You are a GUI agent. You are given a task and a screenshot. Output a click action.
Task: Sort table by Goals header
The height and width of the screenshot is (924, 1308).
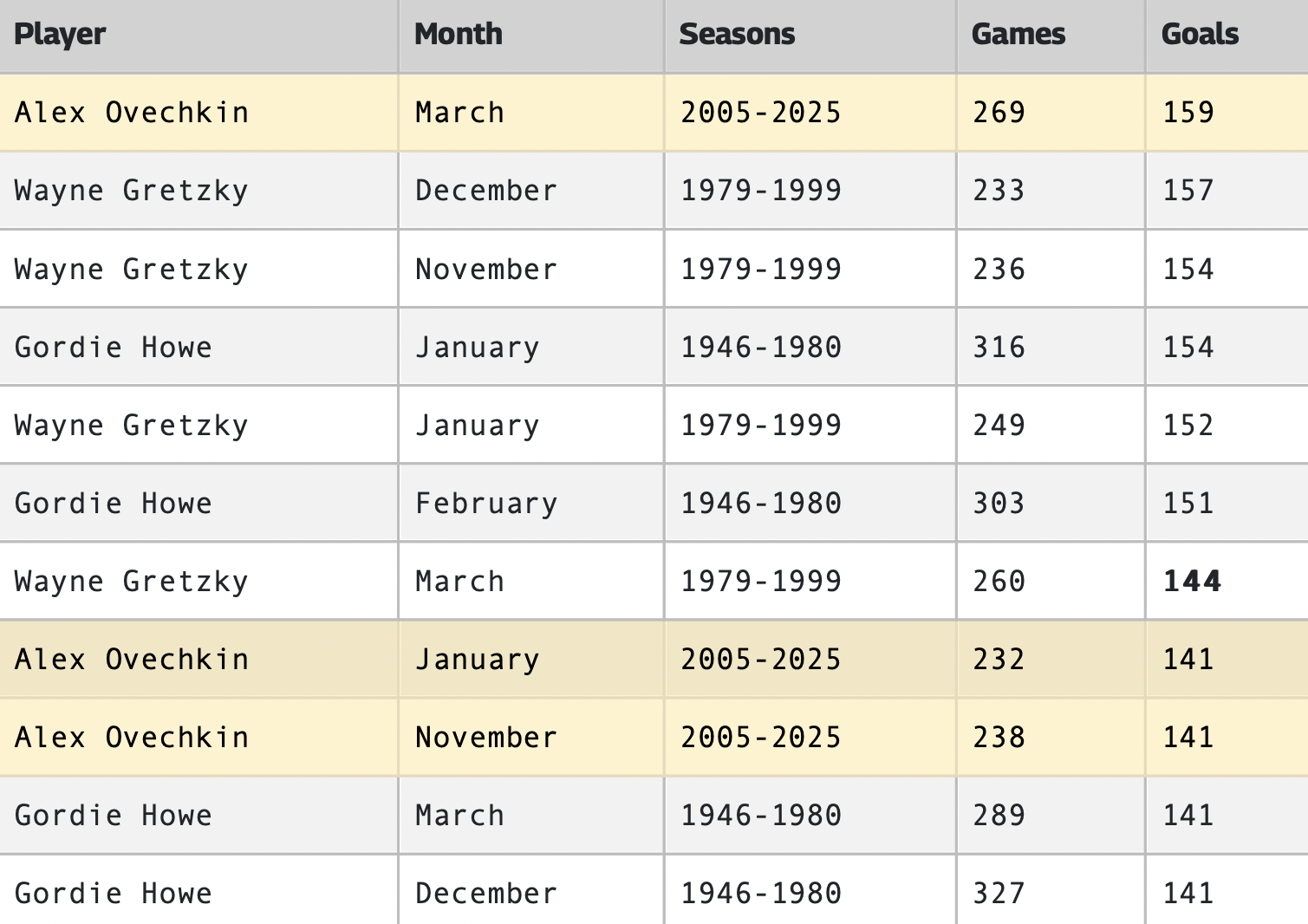1200,35
